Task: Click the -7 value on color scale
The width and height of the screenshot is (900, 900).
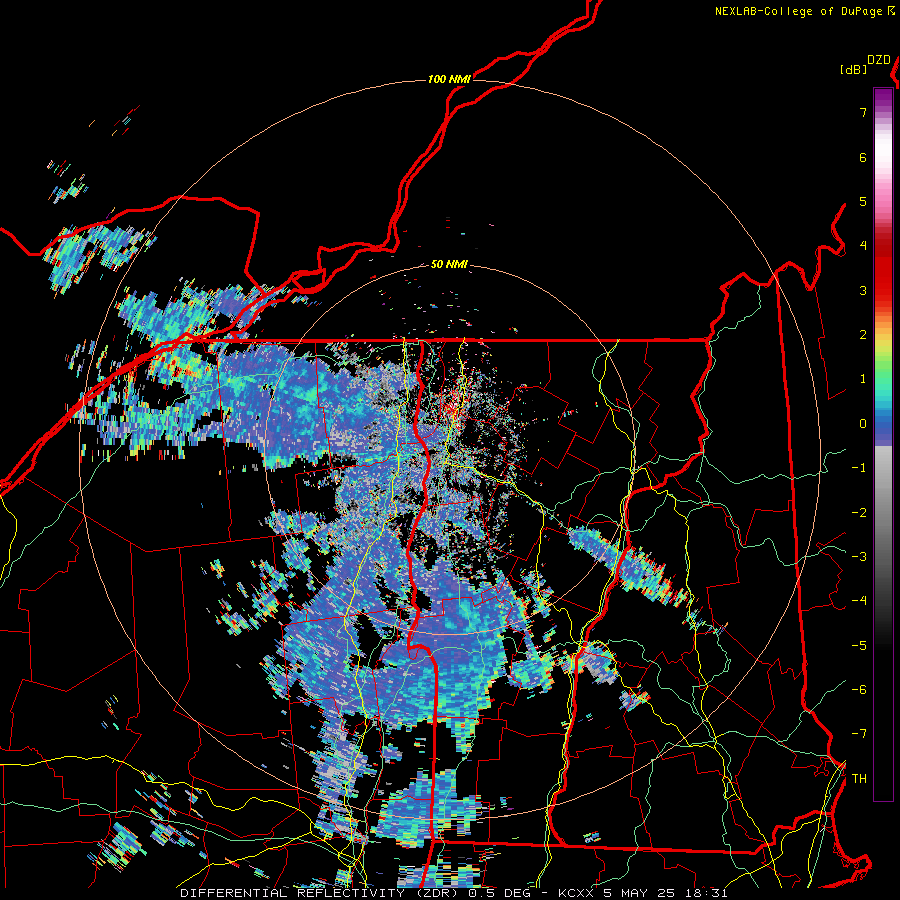Action: click(x=859, y=734)
